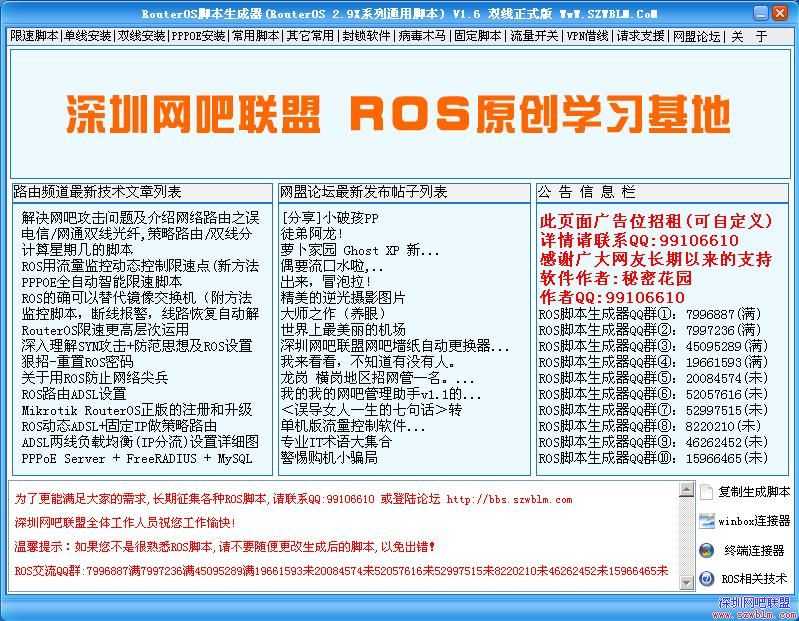Click the winbox连接器 icon
Screen dimensions: 799x621
click(x=706, y=521)
